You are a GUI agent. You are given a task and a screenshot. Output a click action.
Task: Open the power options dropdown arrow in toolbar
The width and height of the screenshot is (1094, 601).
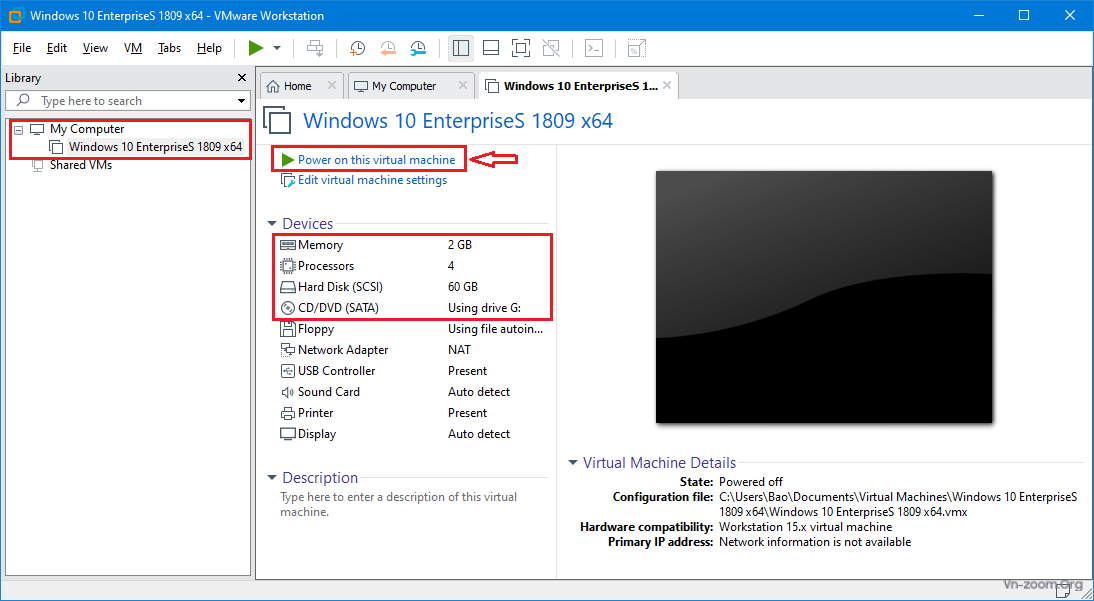(x=277, y=48)
